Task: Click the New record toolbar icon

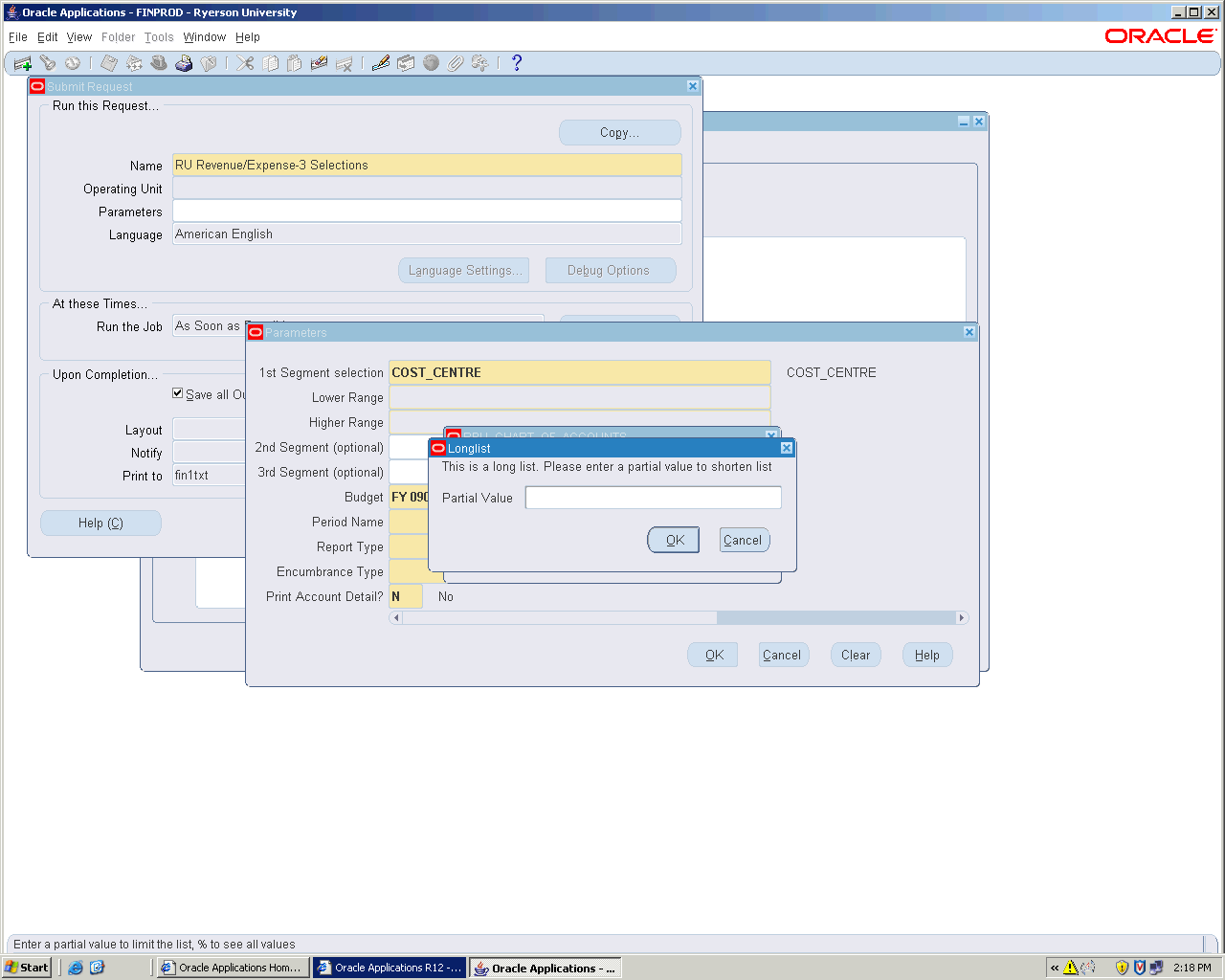Action: click(22, 63)
